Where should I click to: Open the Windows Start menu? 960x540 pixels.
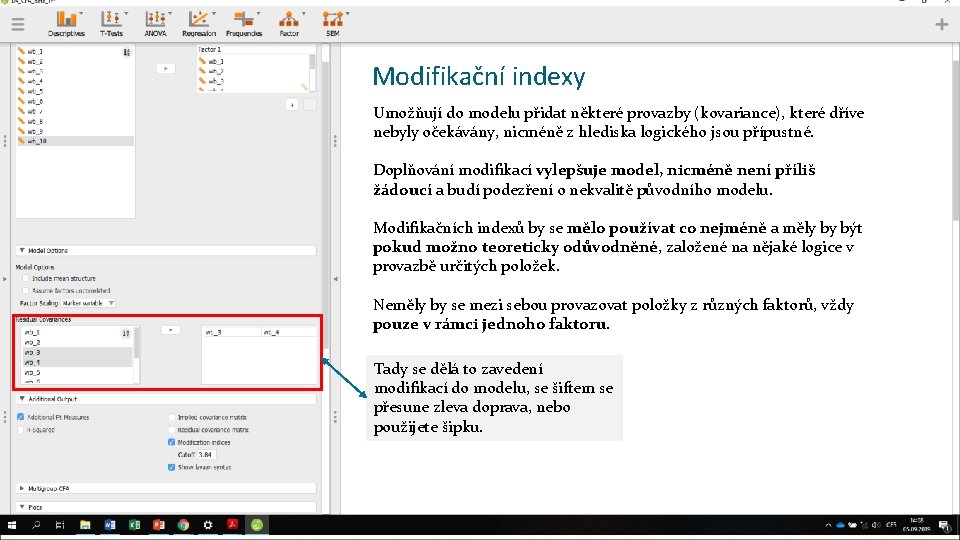pyautogui.click(x=12, y=525)
